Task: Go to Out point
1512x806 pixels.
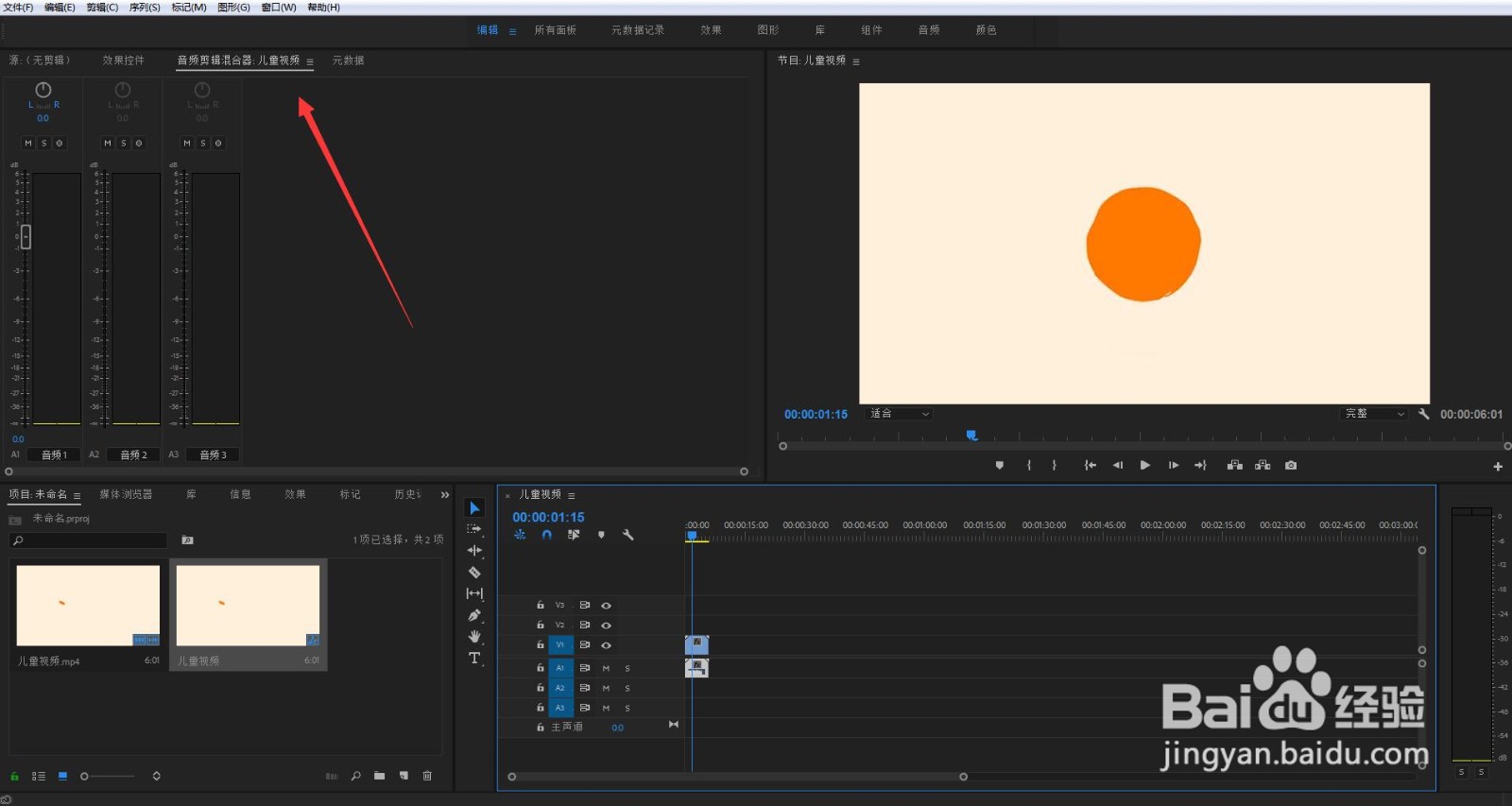Action: click(1200, 465)
